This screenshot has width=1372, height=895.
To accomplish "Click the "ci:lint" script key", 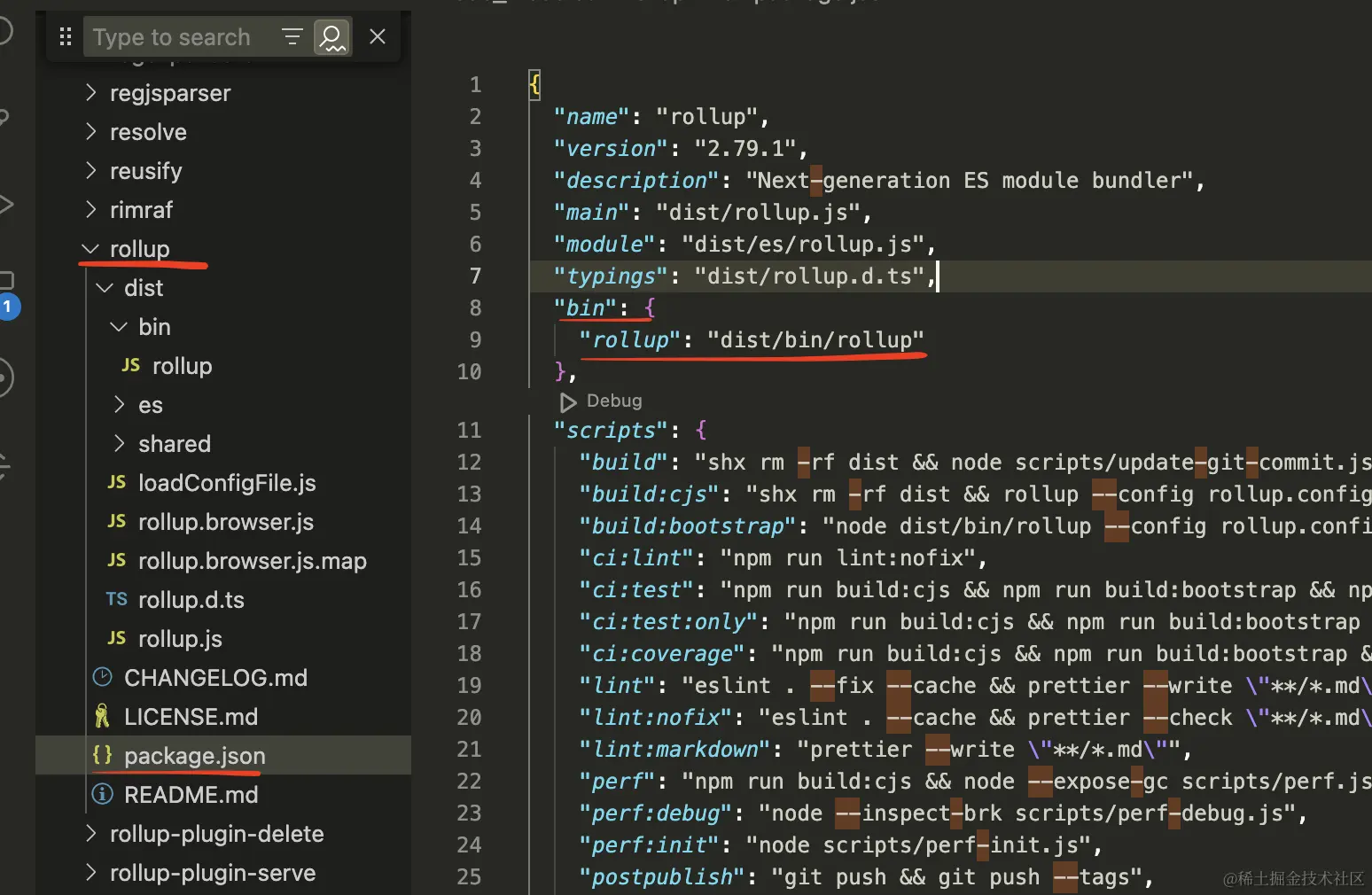I will point(636,557).
